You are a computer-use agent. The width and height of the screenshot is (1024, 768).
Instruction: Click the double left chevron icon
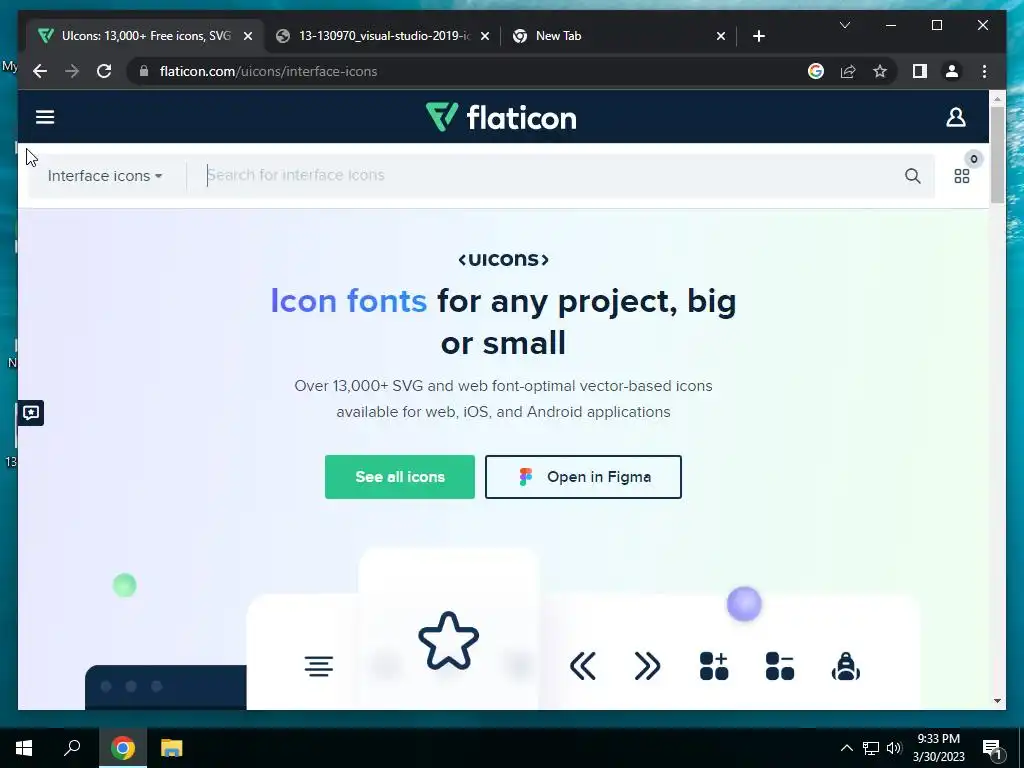(x=583, y=666)
